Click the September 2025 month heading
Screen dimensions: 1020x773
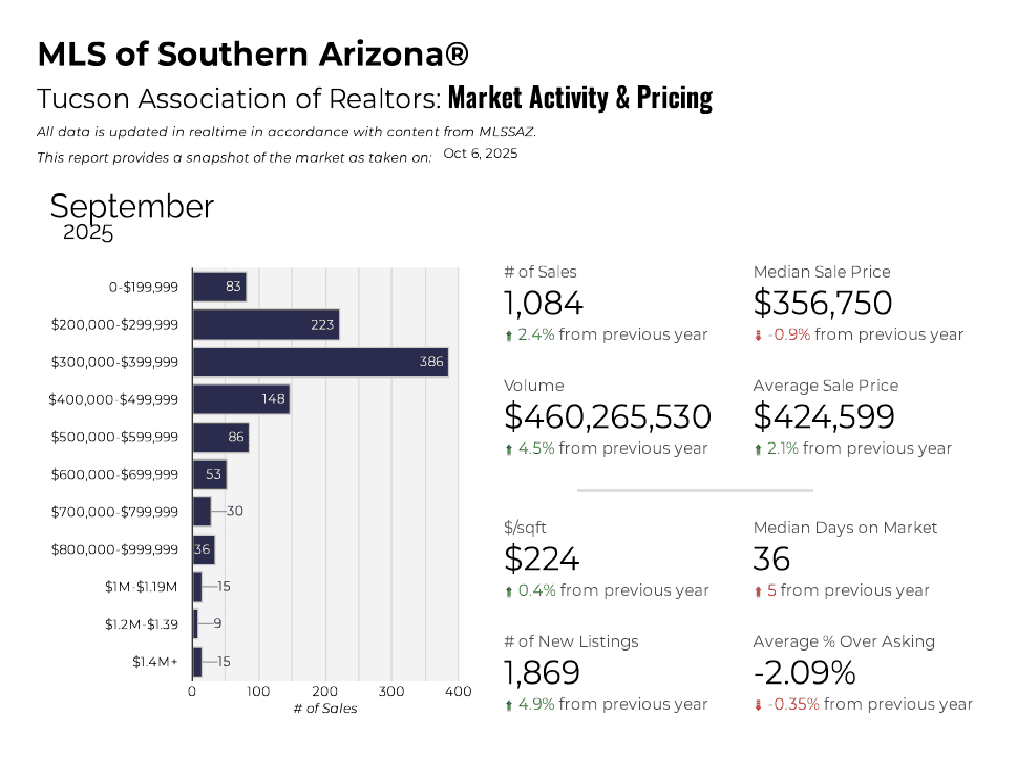click(x=131, y=215)
